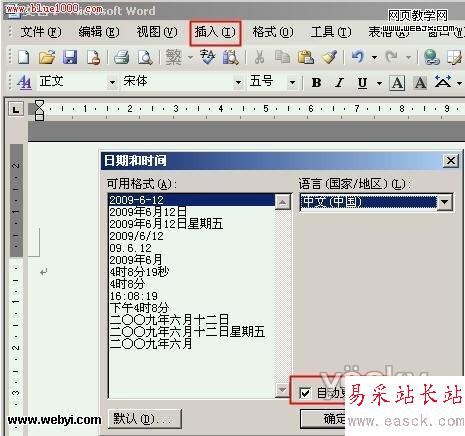This screenshot has height=436, width=465.
Task: Undo the last action
Action: [358, 57]
